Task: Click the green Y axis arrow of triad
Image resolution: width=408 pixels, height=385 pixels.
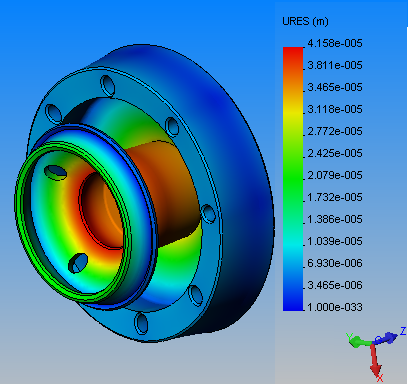Action: point(358,341)
